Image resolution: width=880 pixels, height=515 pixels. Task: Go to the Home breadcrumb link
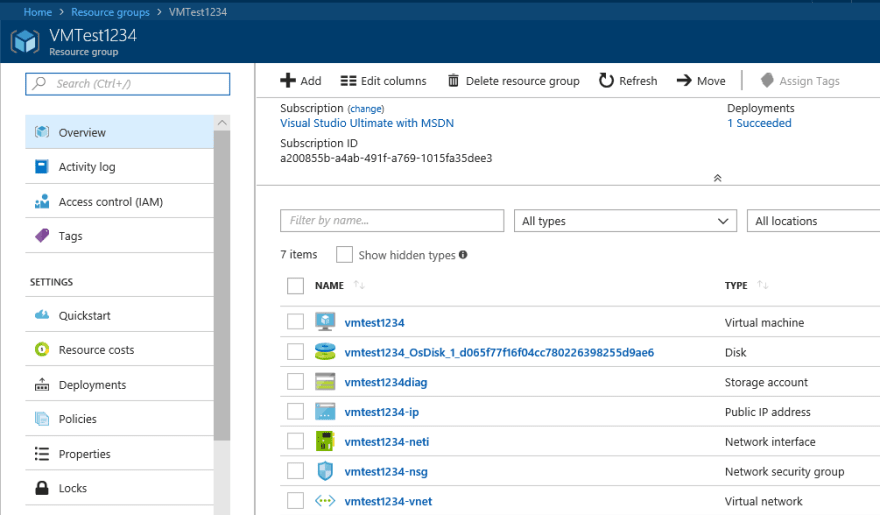click(x=38, y=12)
